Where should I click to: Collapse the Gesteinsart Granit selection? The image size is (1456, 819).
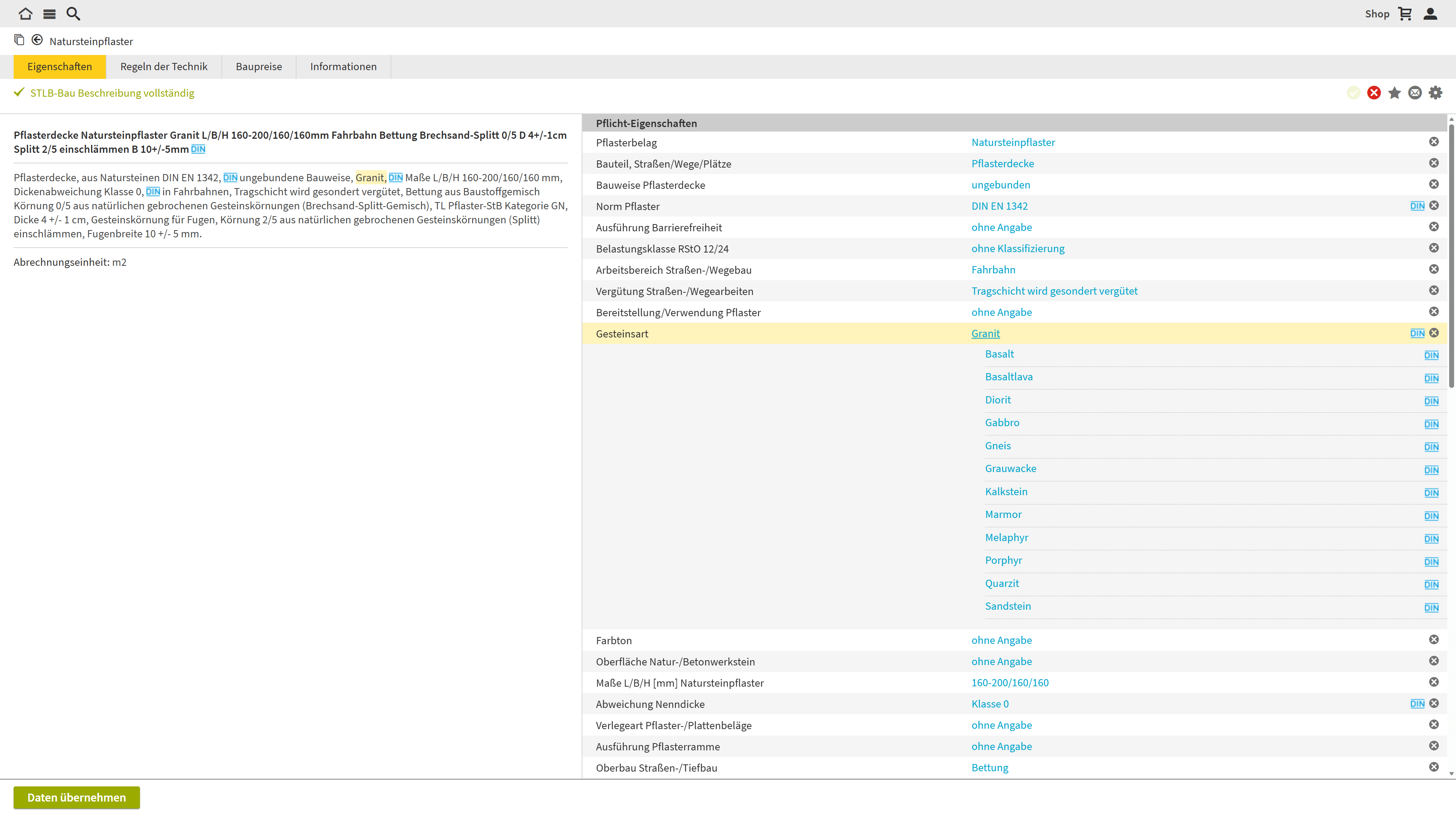coord(985,334)
